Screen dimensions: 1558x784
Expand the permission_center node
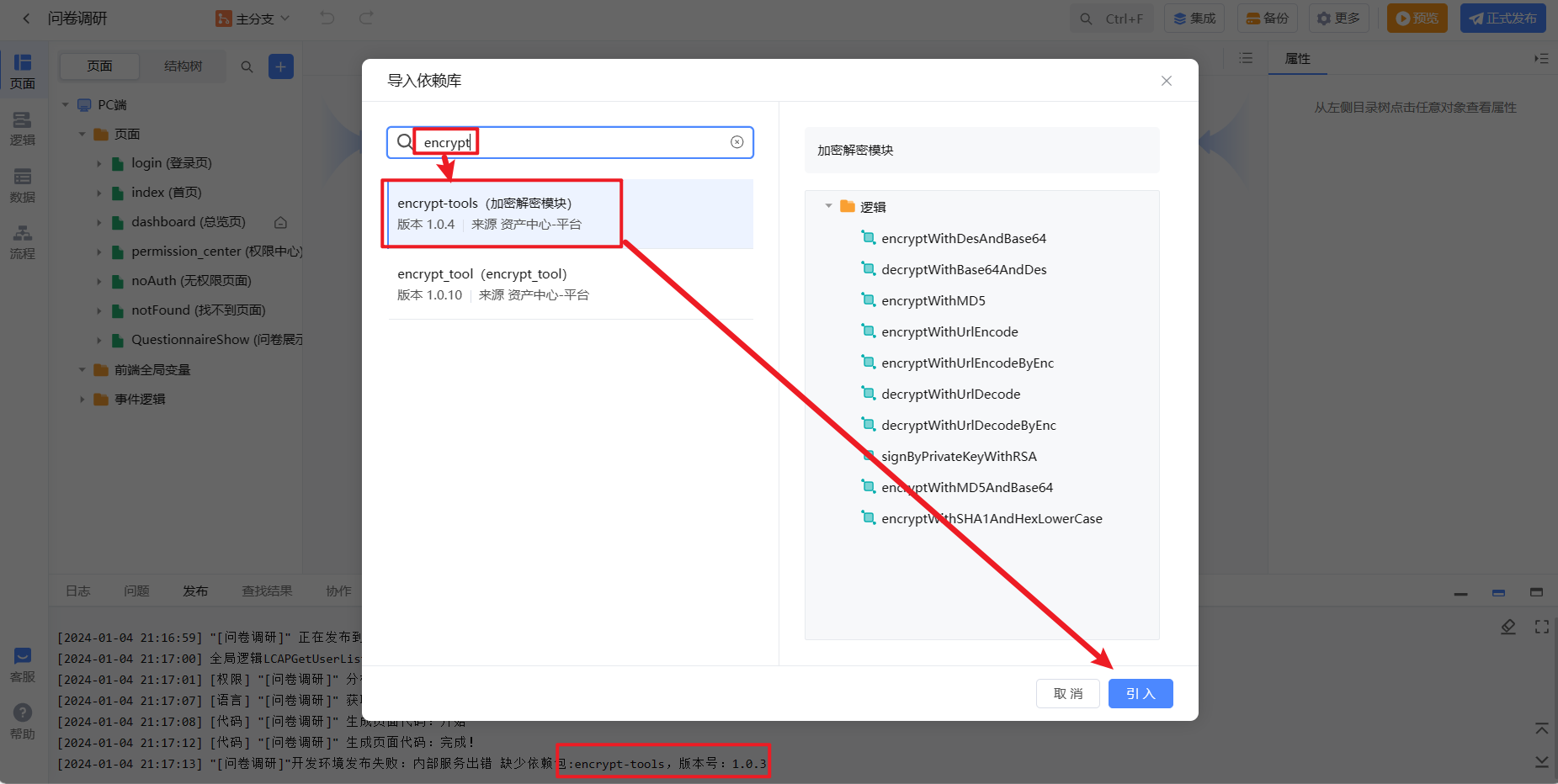[99, 252]
